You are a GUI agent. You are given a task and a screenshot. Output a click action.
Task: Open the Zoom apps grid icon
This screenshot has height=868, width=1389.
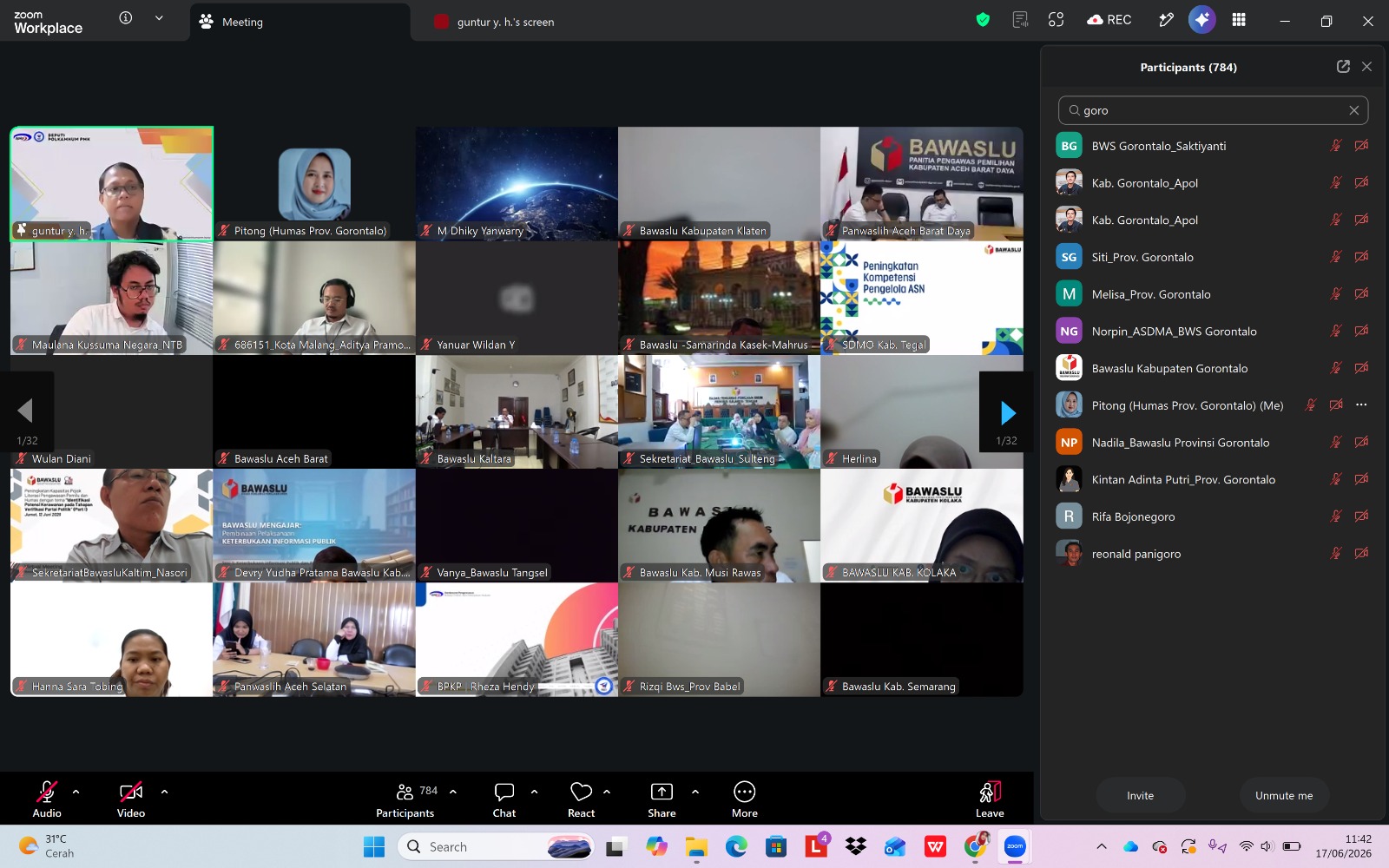click(x=1239, y=20)
